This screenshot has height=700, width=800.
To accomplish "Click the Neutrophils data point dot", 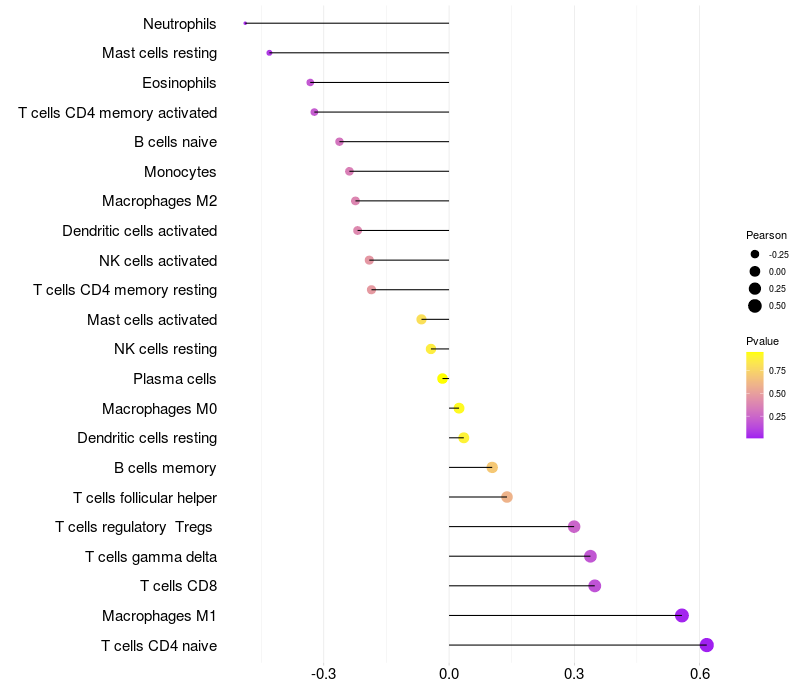I will pyautogui.click(x=245, y=23).
